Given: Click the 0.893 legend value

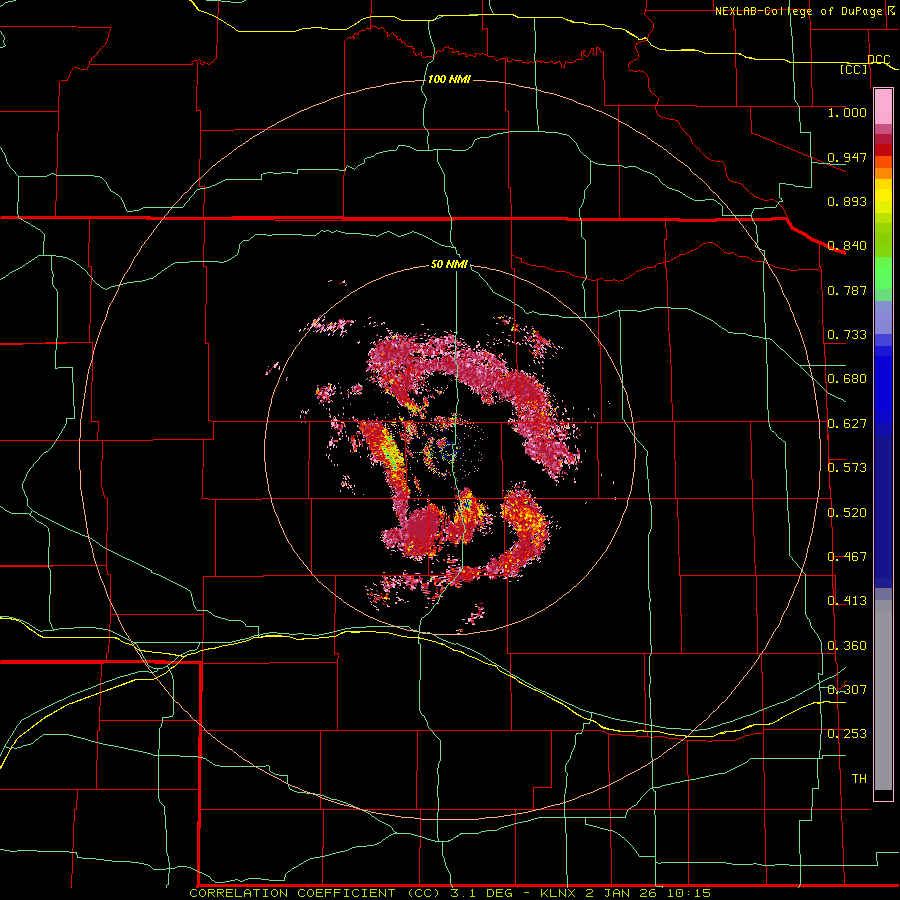Looking at the screenshot, I should click(847, 201).
